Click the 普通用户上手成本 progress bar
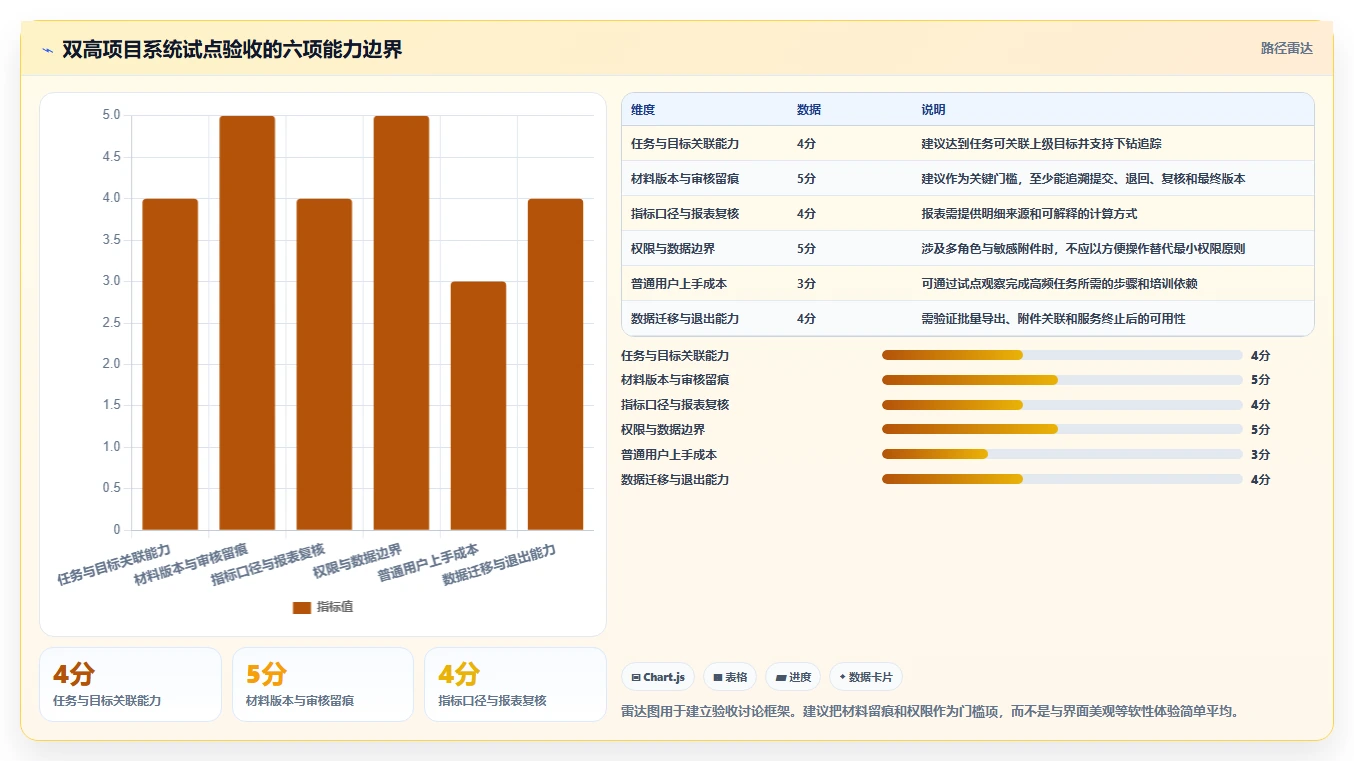This screenshot has width=1354, height=761. click(1062, 454)
